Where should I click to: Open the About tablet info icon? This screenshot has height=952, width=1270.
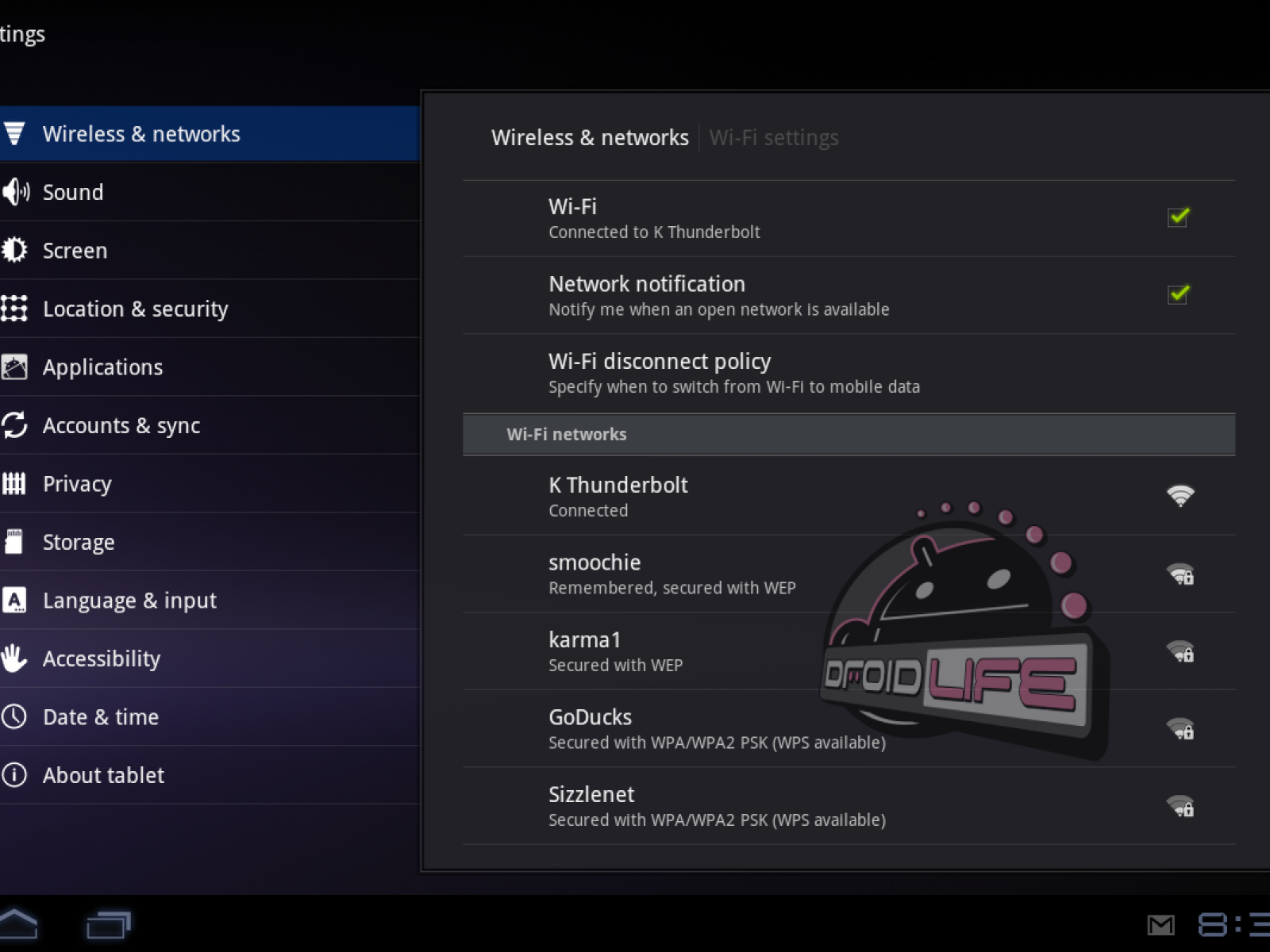14,775
